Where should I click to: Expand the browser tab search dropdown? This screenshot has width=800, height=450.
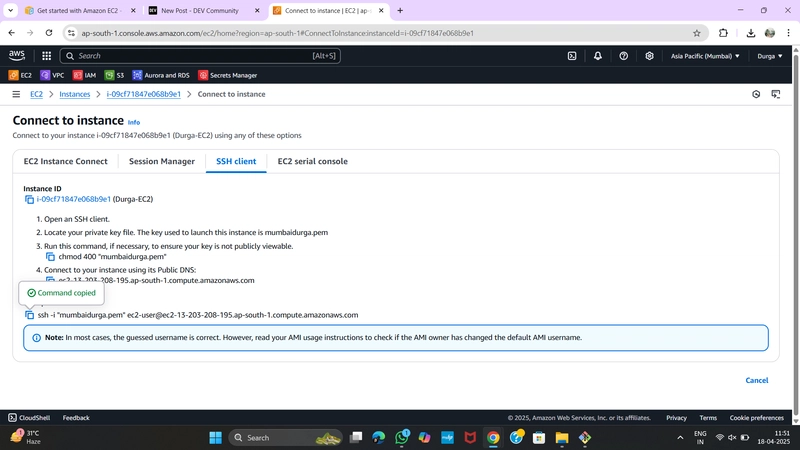pos(10,10)
